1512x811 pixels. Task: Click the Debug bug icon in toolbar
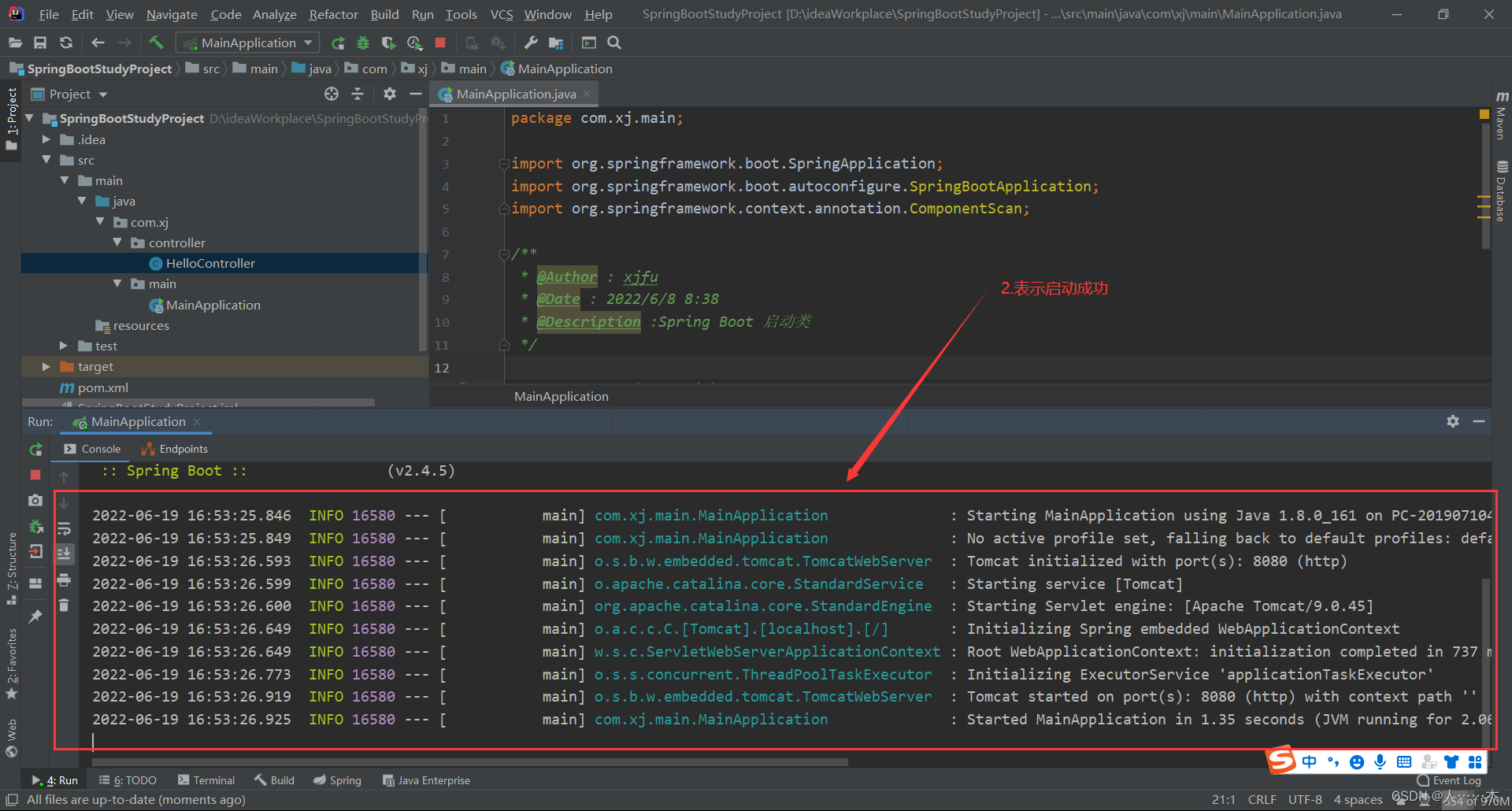363,43
